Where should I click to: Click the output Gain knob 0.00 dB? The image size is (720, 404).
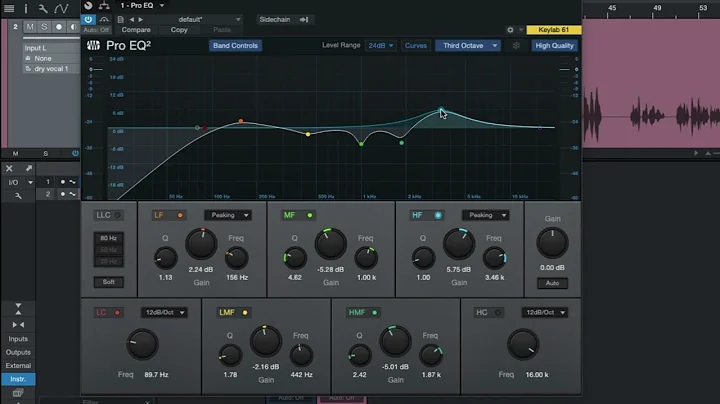point(552,243)
